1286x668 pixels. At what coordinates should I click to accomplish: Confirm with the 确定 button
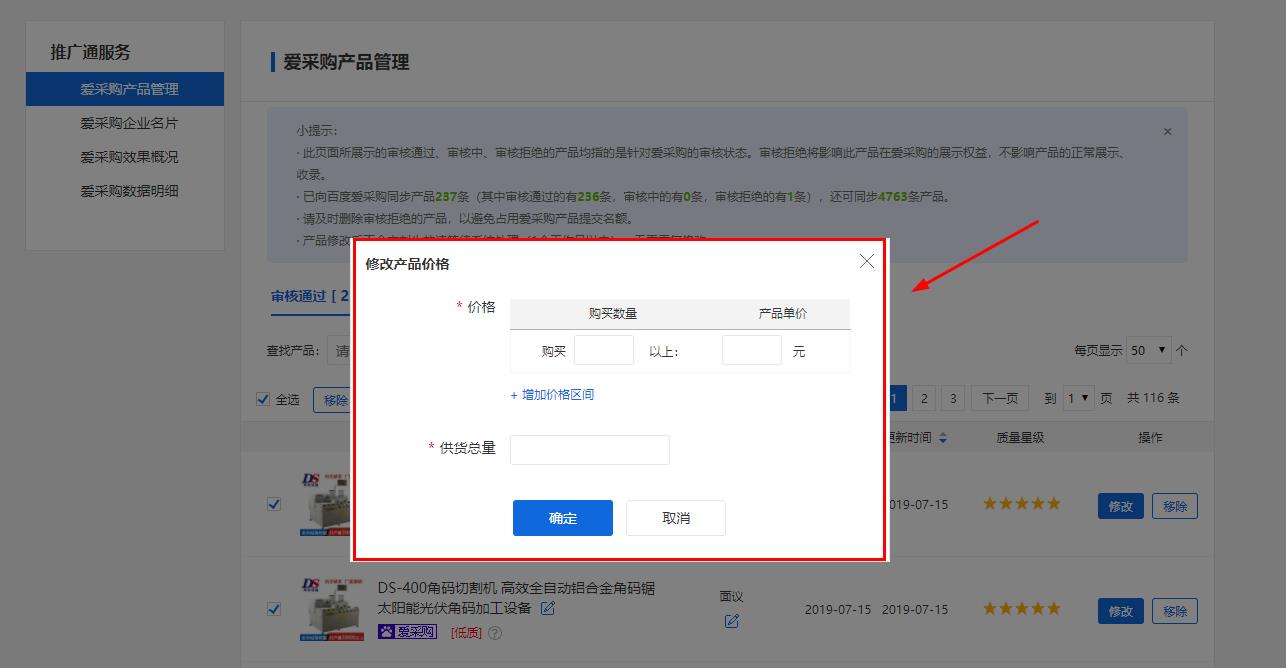click(x=563, y=518)
